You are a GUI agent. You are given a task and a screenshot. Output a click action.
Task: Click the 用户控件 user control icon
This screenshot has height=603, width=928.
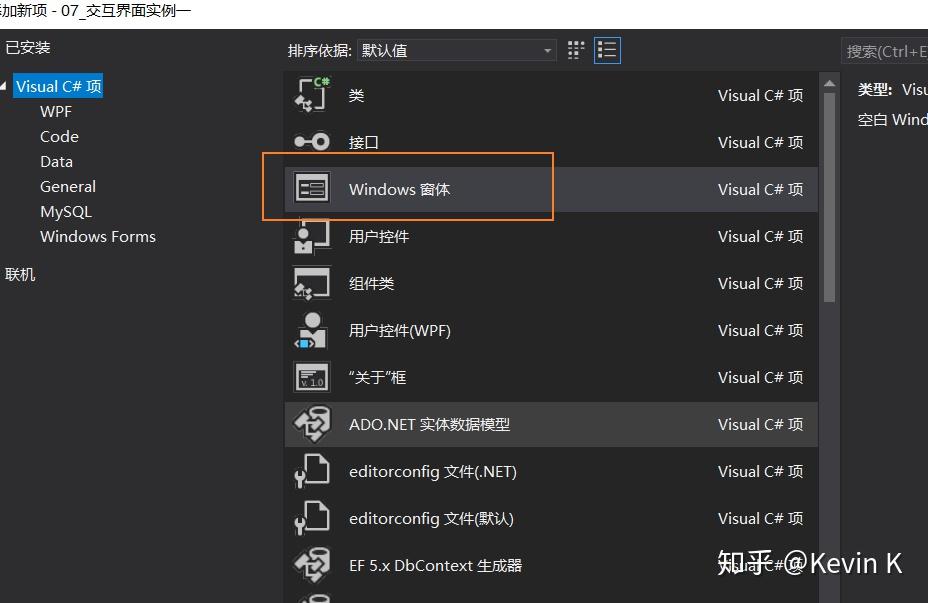click(311, 236)
